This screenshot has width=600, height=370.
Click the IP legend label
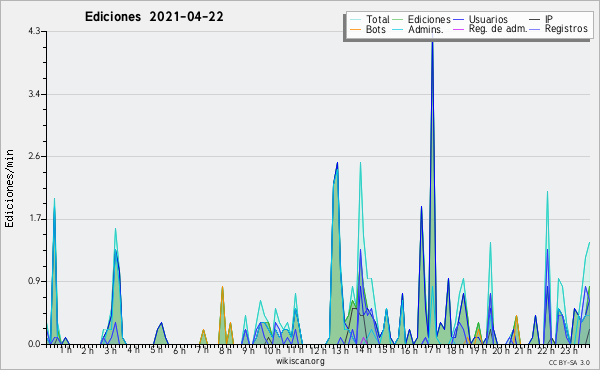tap(549, 19)
